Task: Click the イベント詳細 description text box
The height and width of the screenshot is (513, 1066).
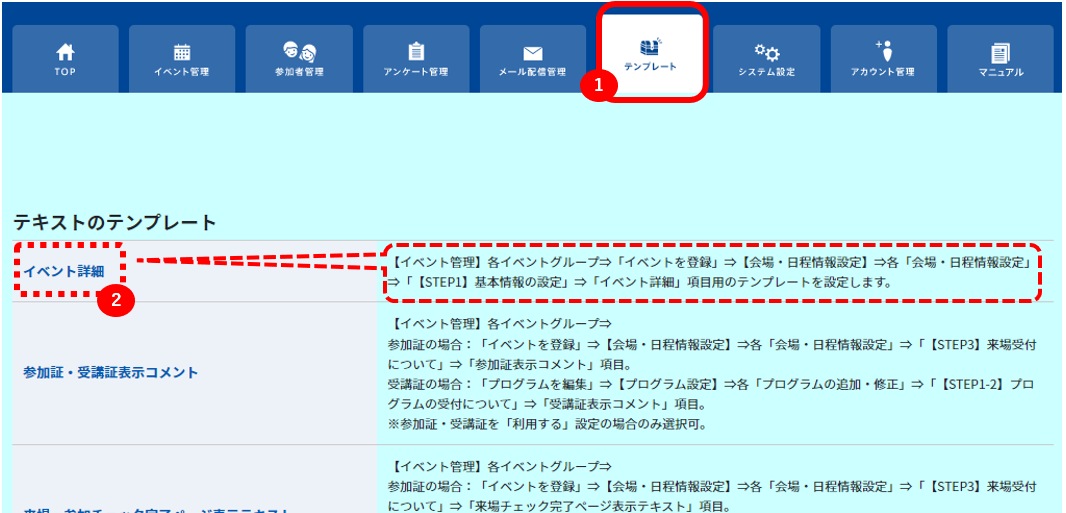Action: click(x=712, y=272)
